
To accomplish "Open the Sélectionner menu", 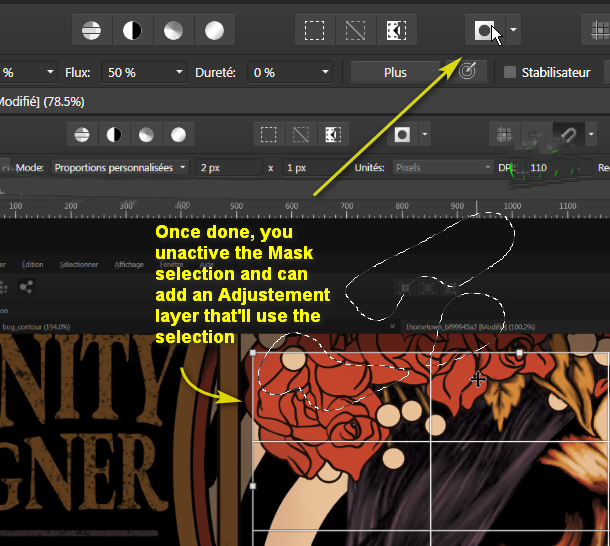I will pos(79,265).
